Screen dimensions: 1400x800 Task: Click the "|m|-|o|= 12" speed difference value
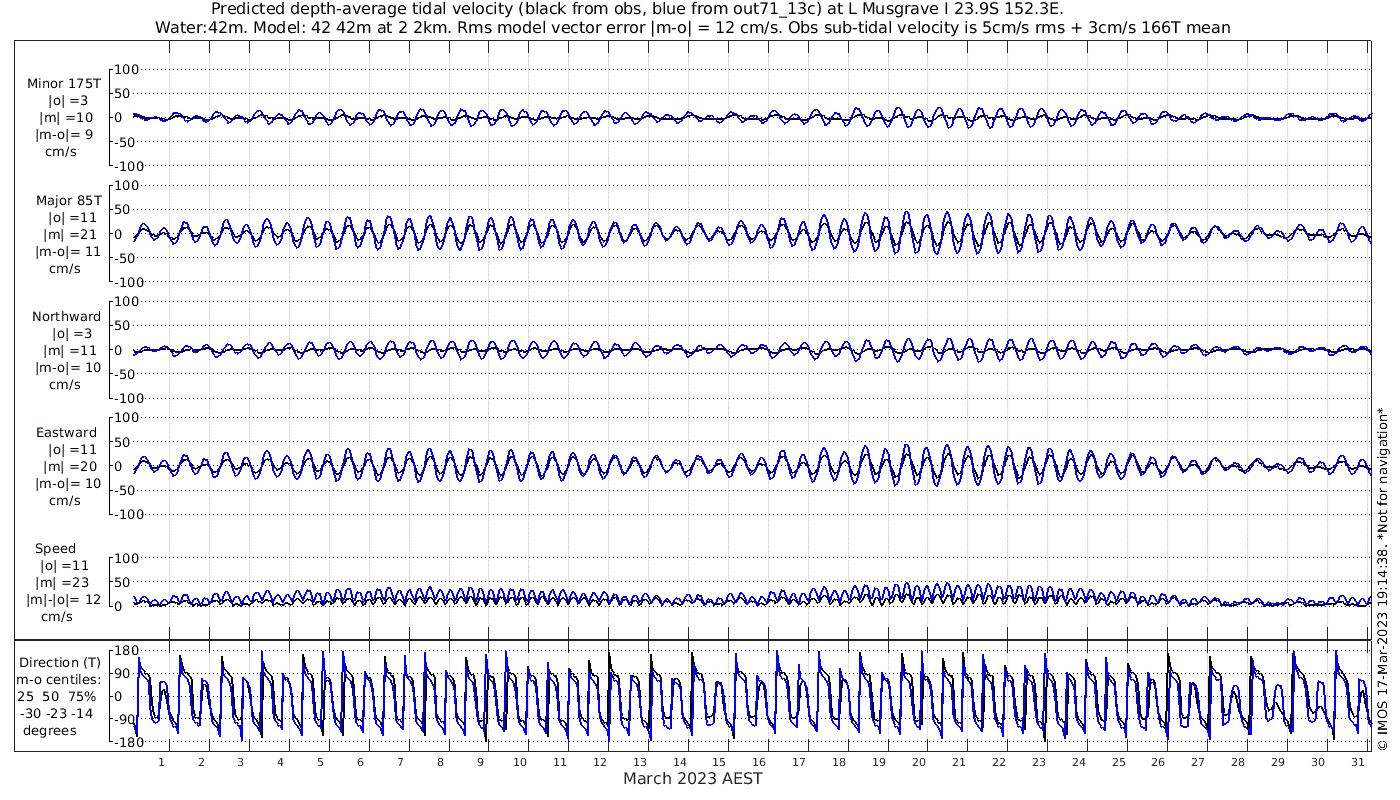65,600
